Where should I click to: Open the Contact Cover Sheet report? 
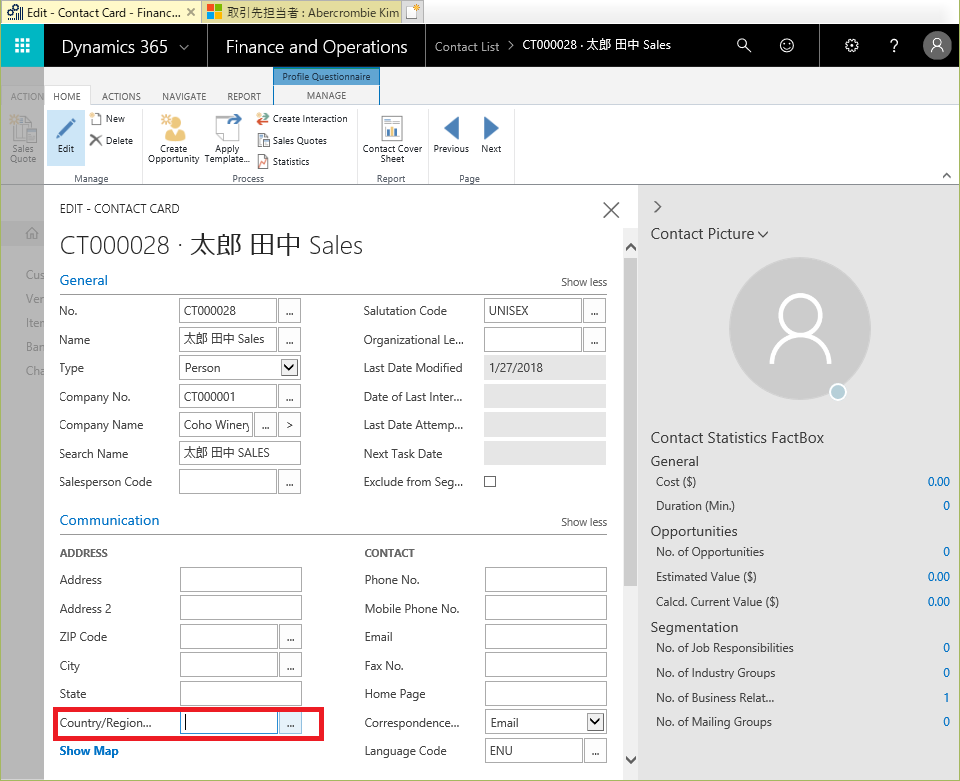click(392, 139)
